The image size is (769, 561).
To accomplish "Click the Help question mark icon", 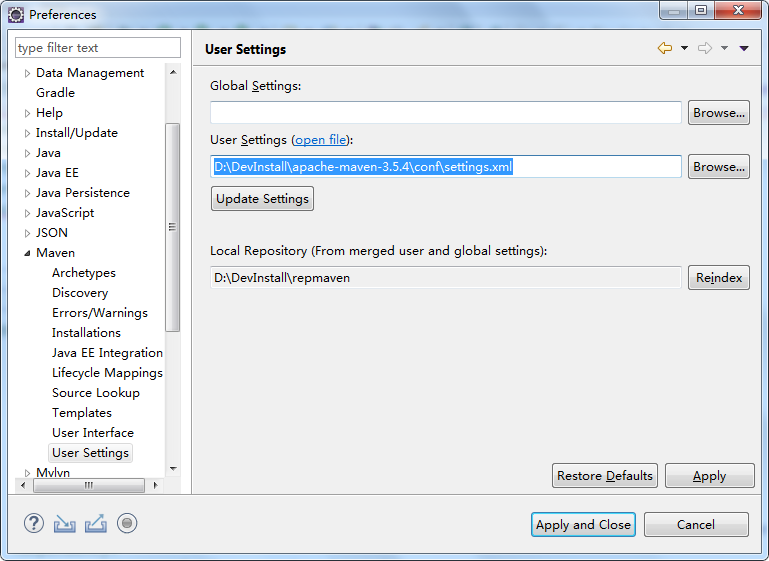I will click(34, 523).
